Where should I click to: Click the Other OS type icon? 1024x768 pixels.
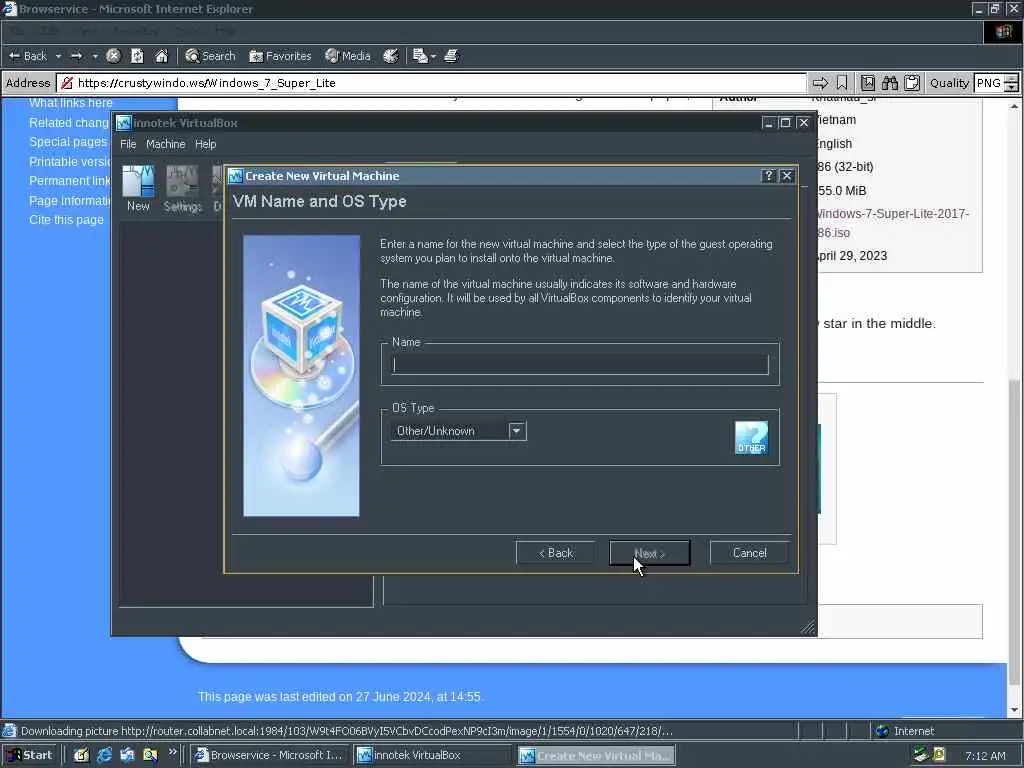coord(751,438)
